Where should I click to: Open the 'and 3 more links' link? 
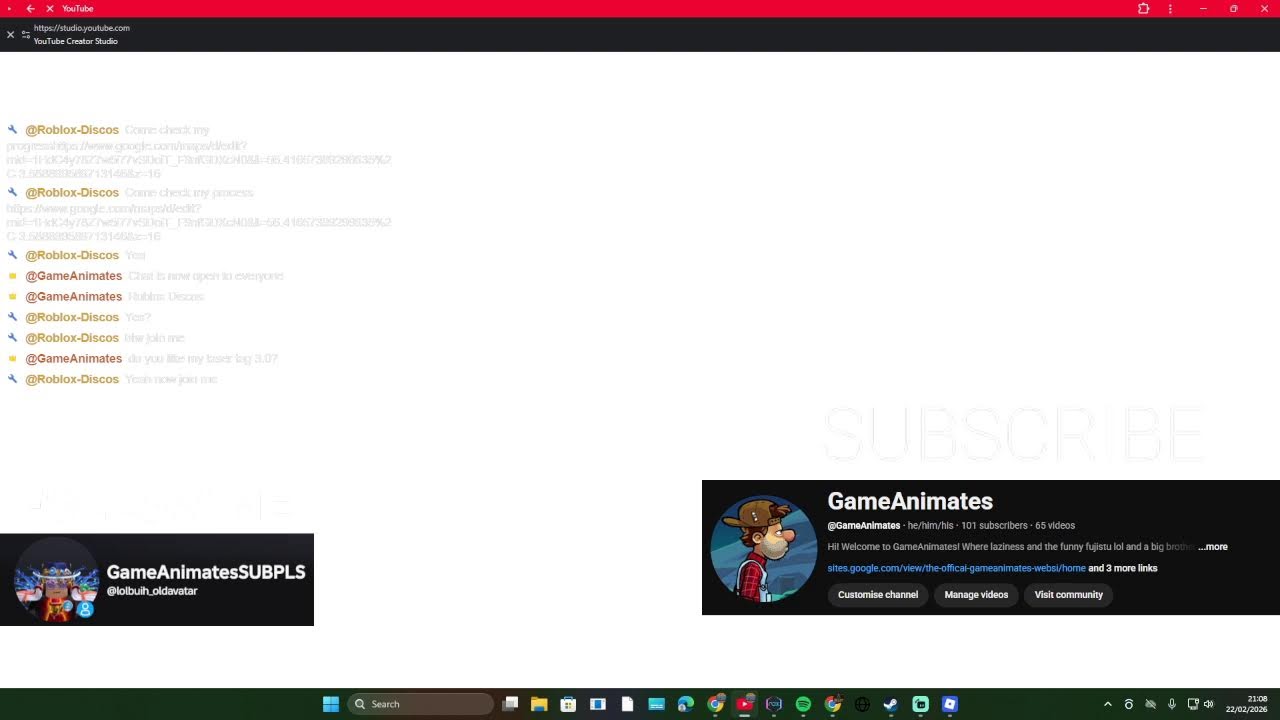click(1123, 568)
